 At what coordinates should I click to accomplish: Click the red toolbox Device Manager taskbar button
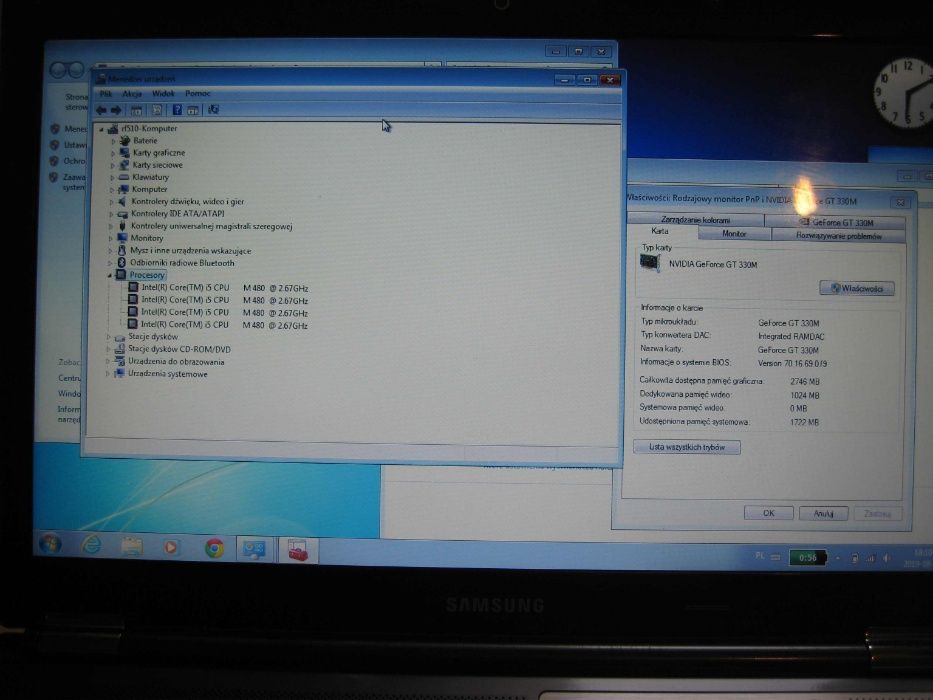[298, 549]
